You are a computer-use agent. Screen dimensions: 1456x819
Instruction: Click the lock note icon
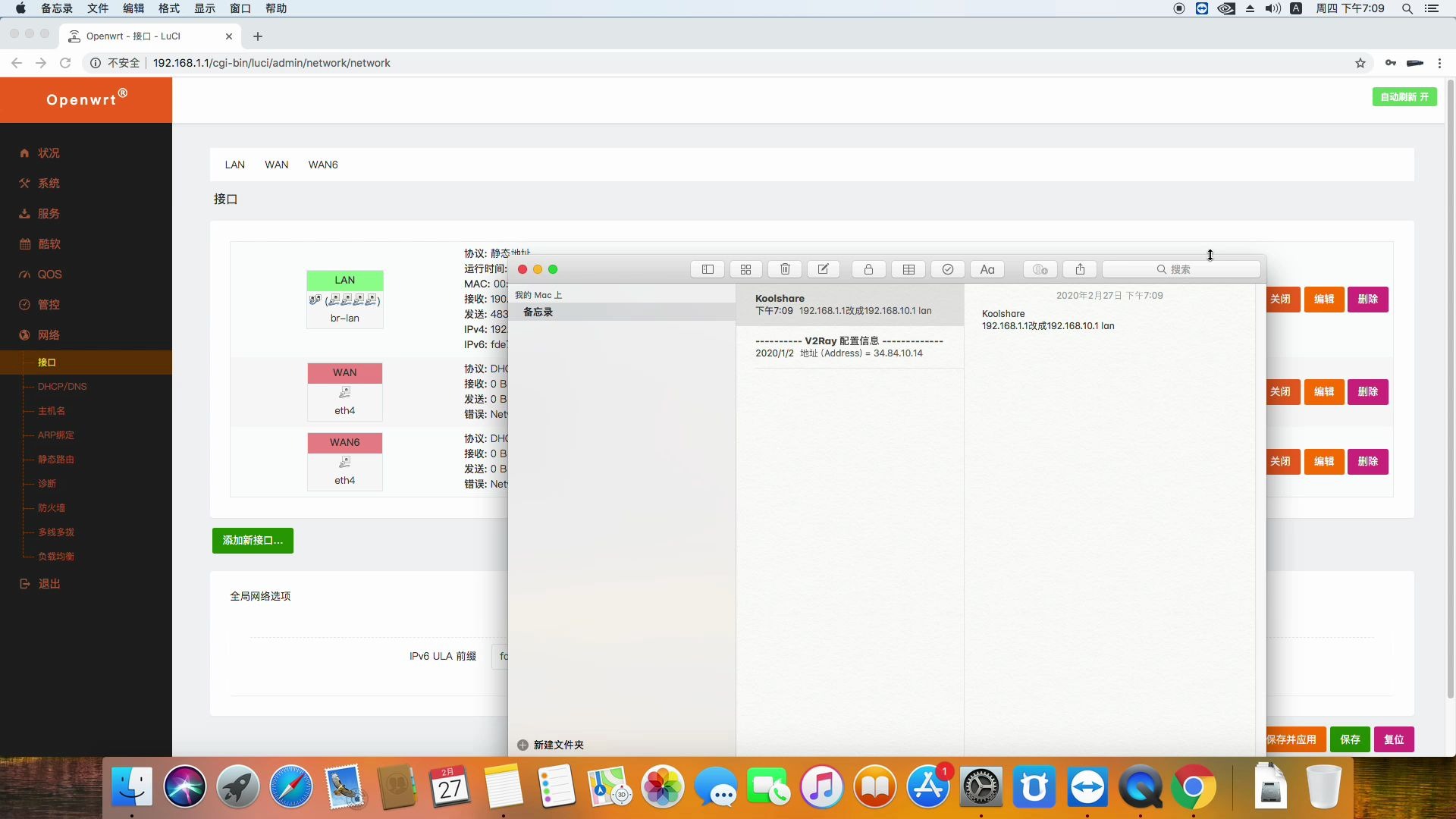(x=868, y=269)
